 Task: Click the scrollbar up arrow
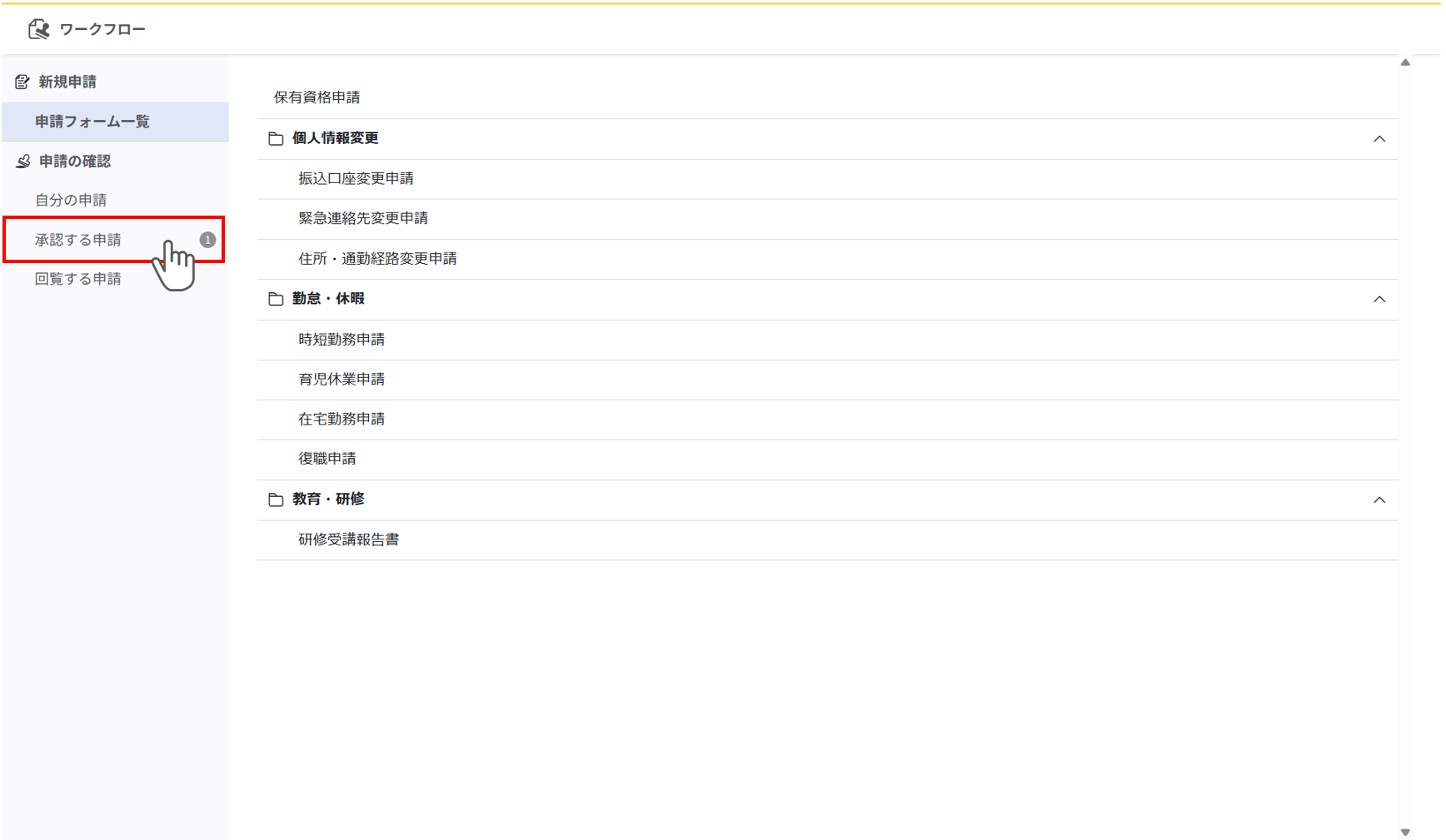coord(1405,62)
